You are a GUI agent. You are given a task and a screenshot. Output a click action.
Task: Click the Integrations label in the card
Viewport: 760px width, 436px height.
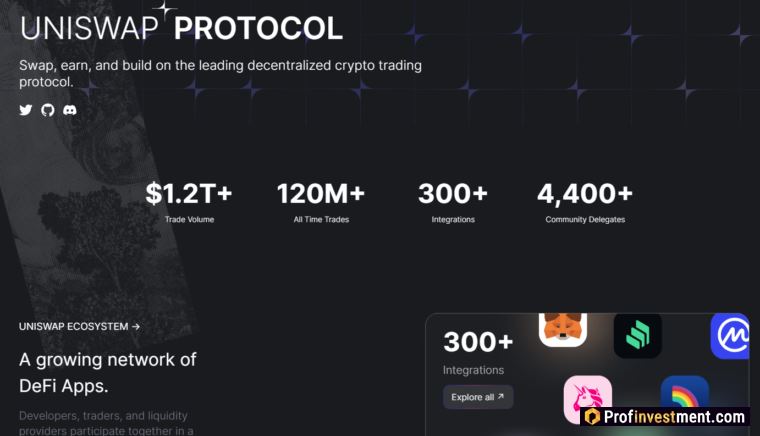pos(473,370)
